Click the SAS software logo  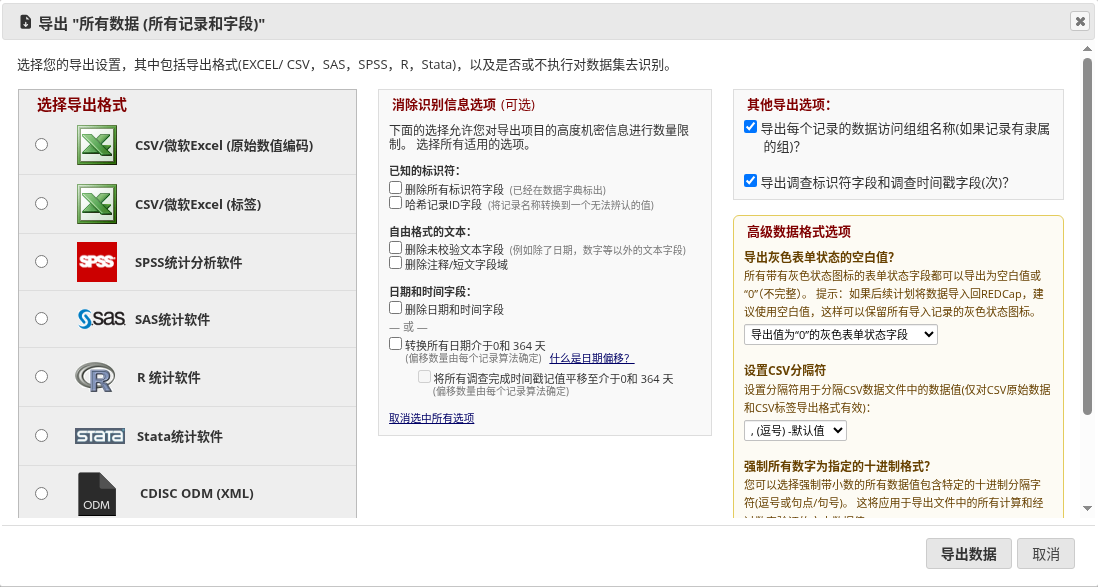coord(101,319)
